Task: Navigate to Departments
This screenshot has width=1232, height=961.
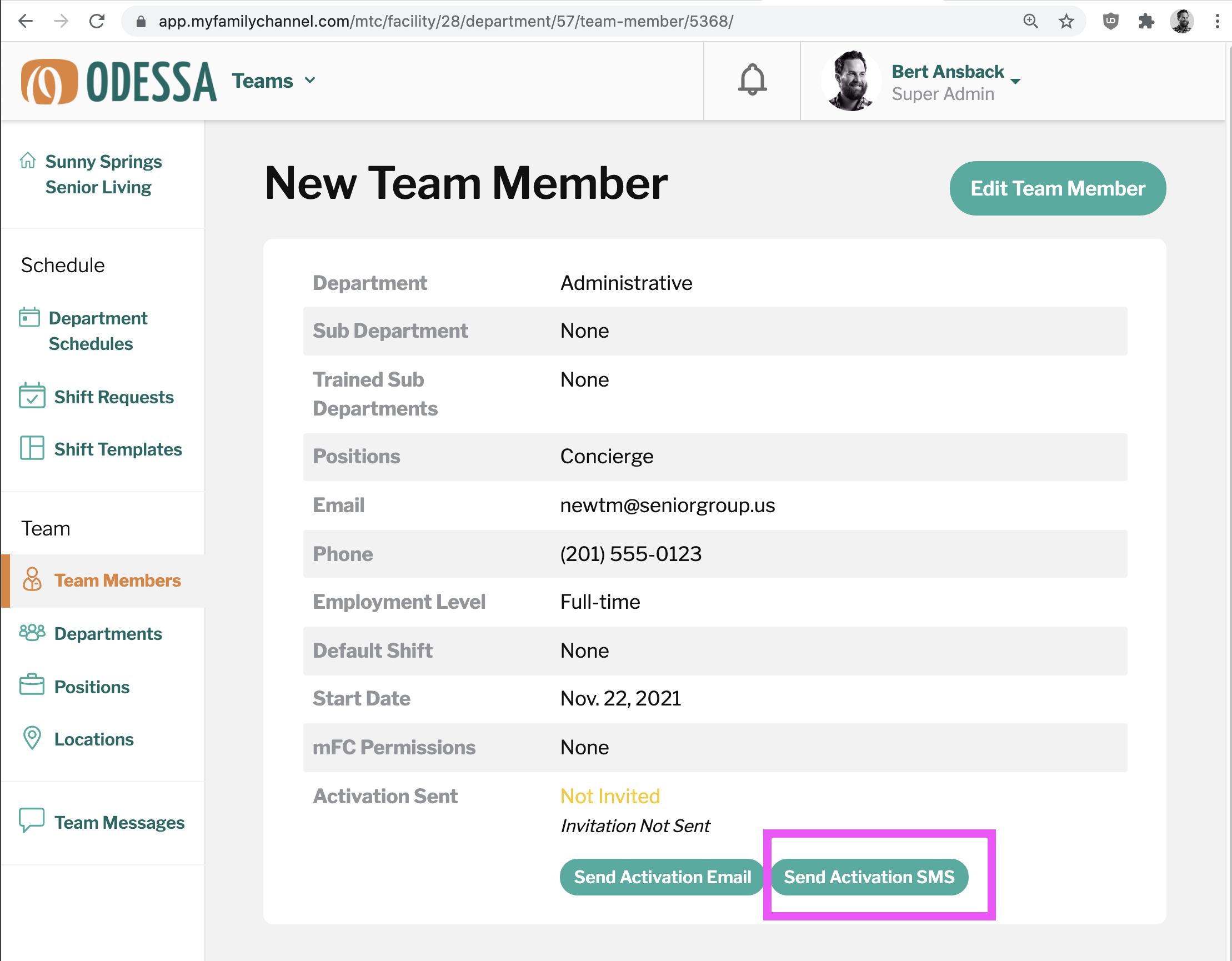Action: pos(108,634)
